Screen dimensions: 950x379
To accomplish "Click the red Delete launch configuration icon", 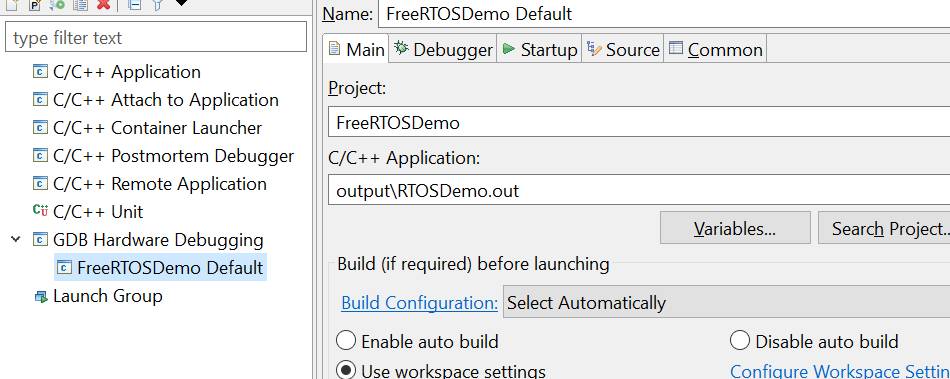I will pyautogui.click(x=104, y=4).
